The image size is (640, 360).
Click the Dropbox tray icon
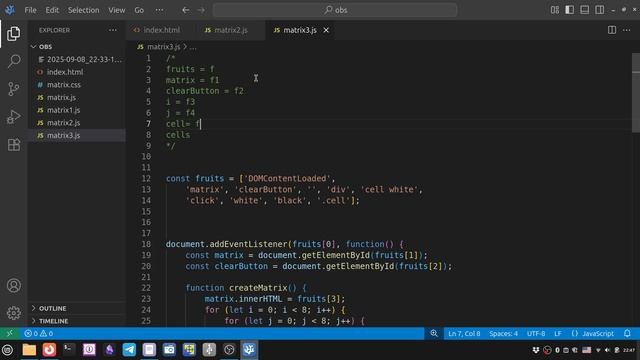[x=536, y=350]
